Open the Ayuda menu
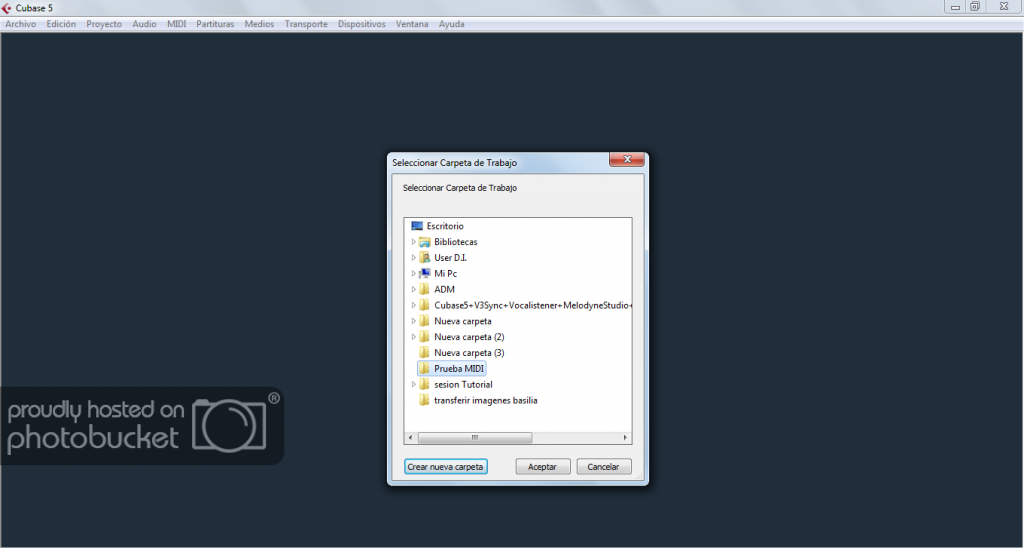 click(451, 24)
